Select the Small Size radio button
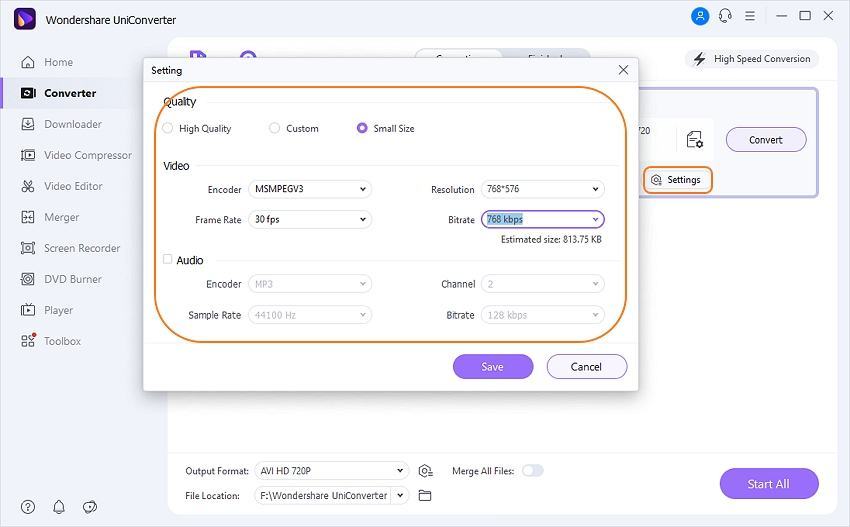This screenshot has height=527, width=850. [362, 128]
